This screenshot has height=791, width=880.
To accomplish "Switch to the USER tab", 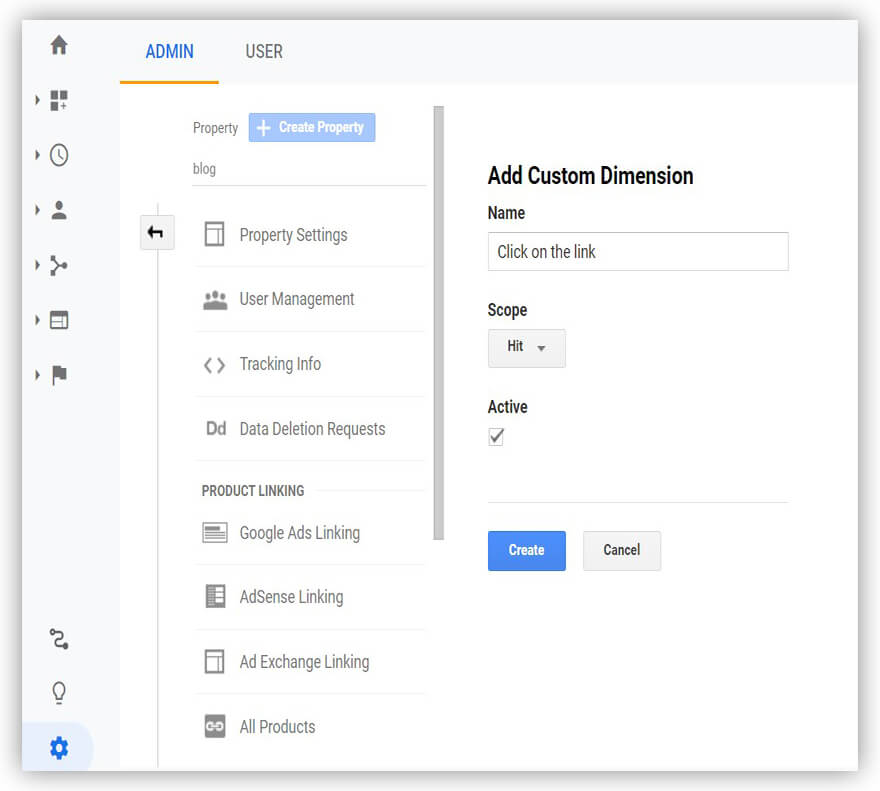I will [263, 52].
